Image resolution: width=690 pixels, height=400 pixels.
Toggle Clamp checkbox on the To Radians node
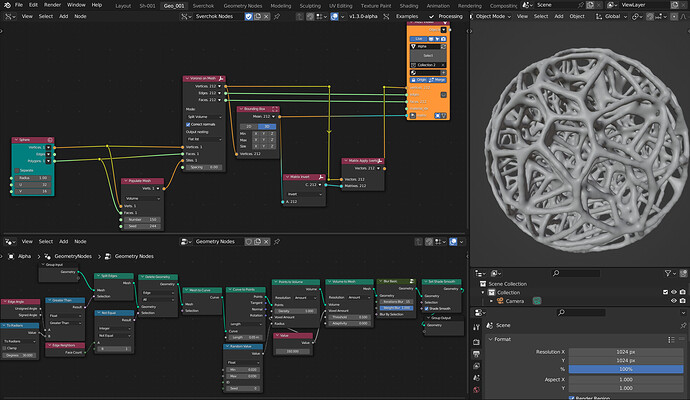[x=4, y=348]
